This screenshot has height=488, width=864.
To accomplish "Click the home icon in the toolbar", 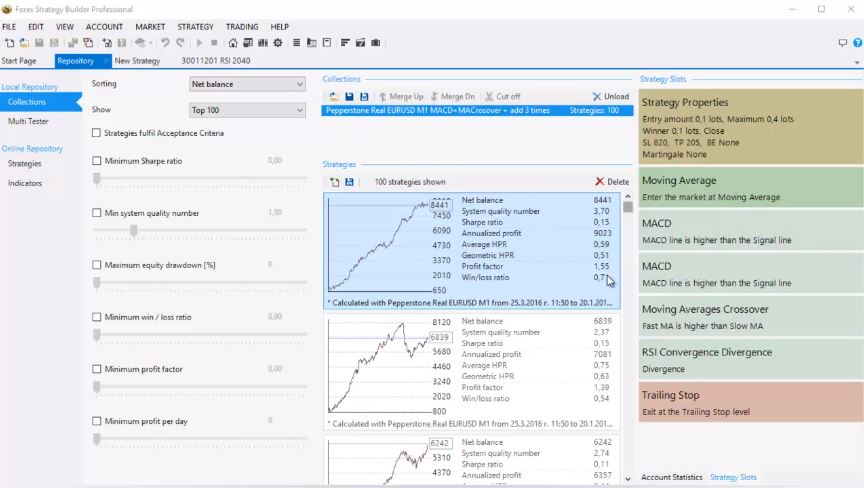I will (x=233, y=43).
